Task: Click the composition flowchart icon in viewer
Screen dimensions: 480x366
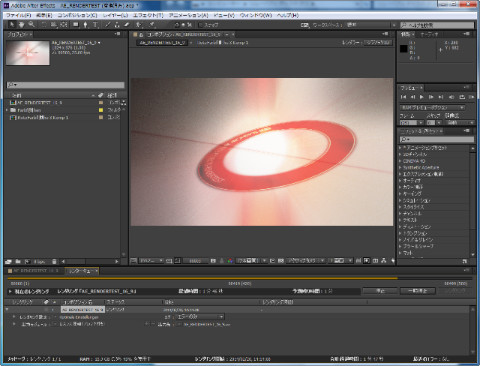Action: [384, 261]
